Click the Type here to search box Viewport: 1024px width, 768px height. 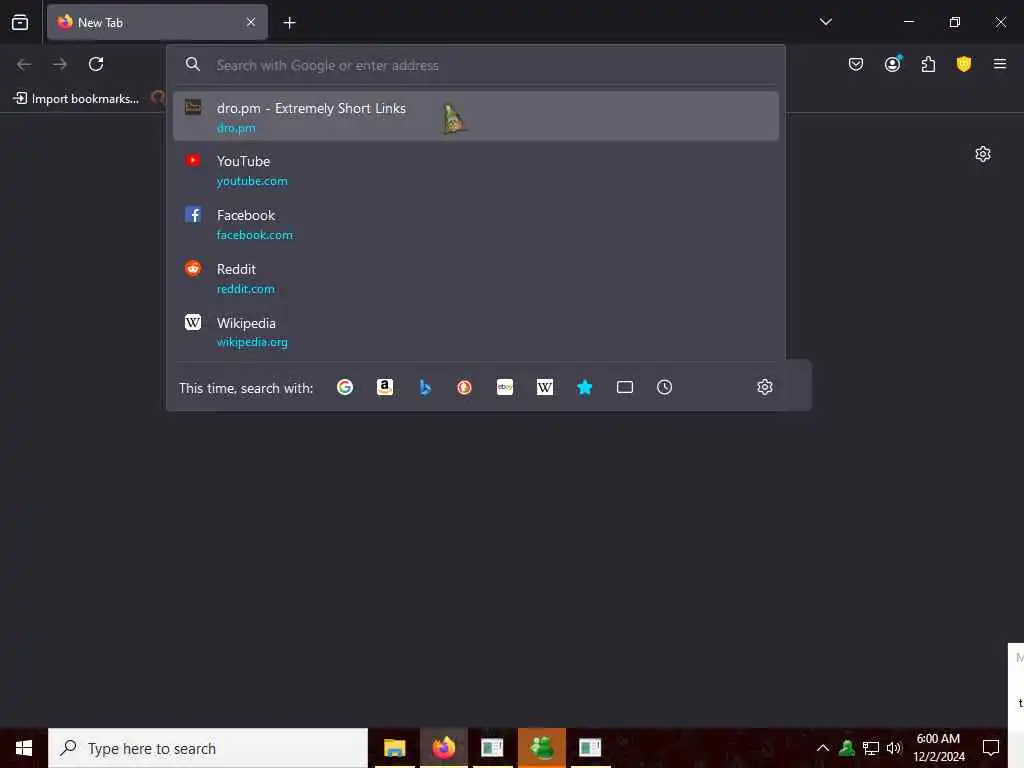pos(208,748)
